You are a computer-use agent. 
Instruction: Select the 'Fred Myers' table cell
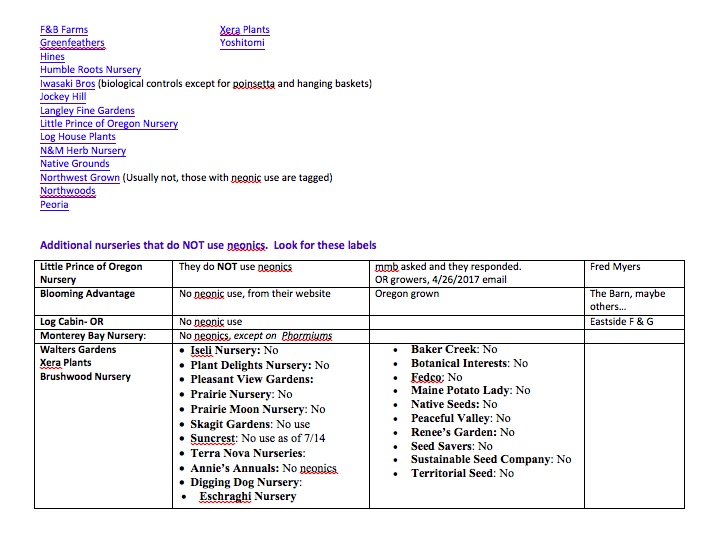[635, 274]
